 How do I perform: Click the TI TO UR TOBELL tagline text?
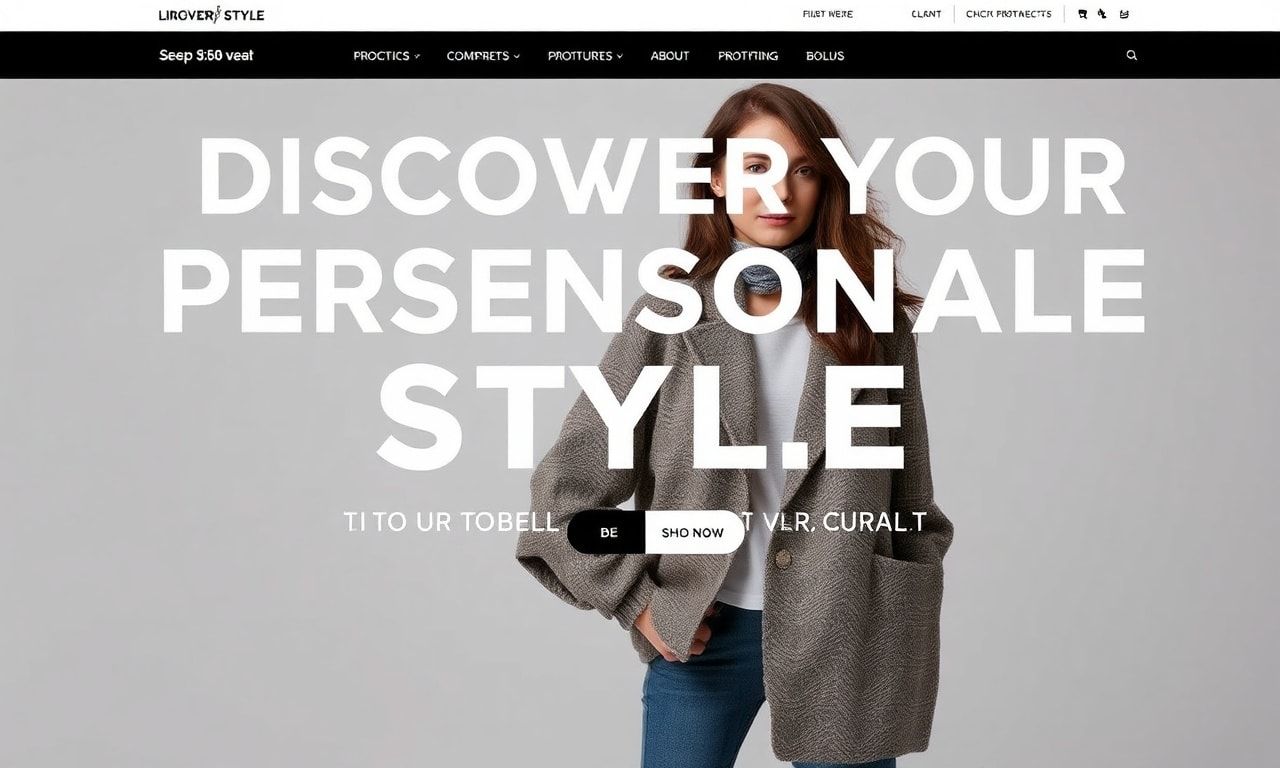[x=450, y=522]
